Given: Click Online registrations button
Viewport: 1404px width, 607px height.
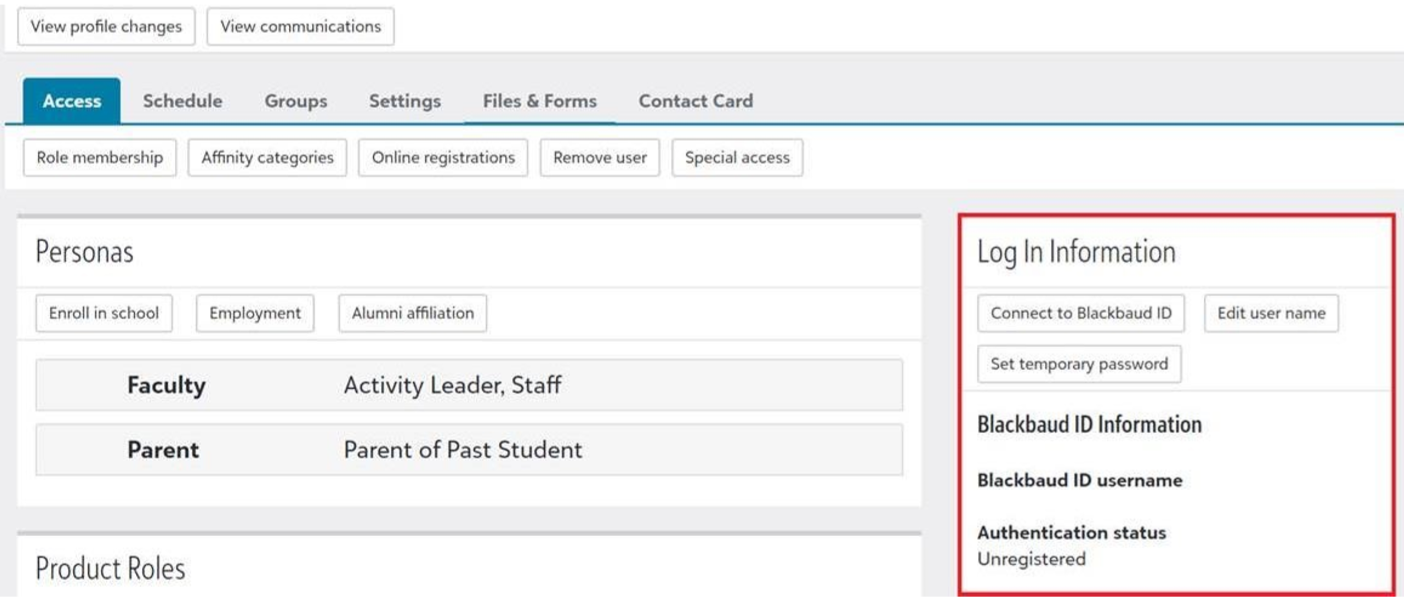Looking at the screenshot, I should tap(443, 158).
